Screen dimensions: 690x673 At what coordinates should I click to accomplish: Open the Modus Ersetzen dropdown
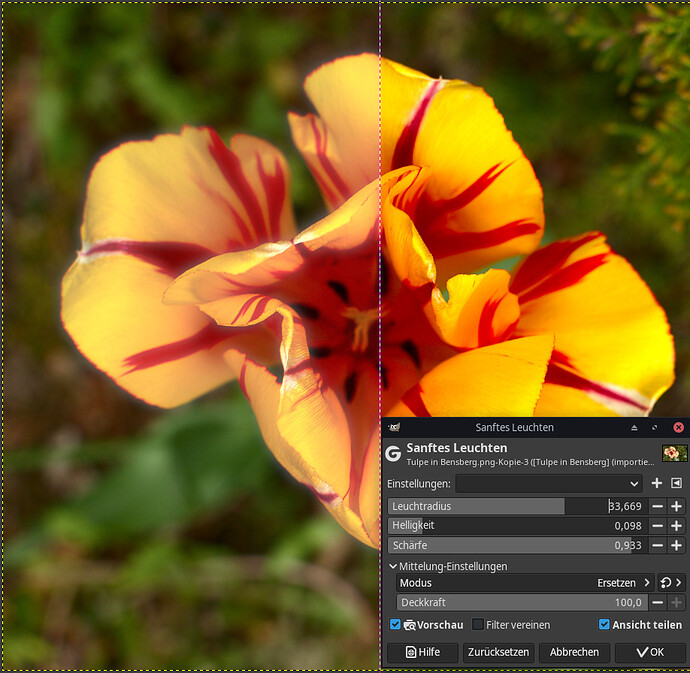click(x=524, y=583)
